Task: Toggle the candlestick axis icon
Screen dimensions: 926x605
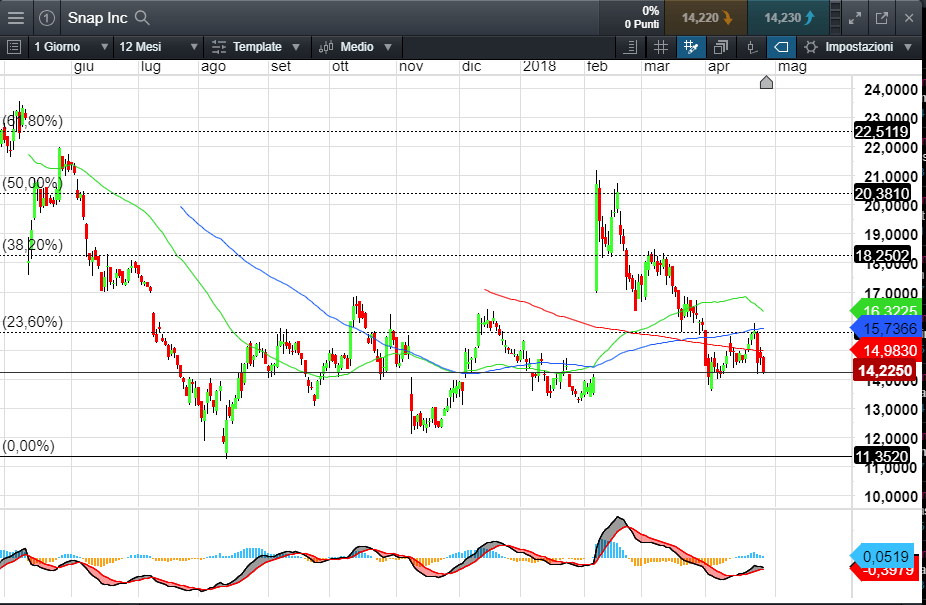Action: (751, 47)
